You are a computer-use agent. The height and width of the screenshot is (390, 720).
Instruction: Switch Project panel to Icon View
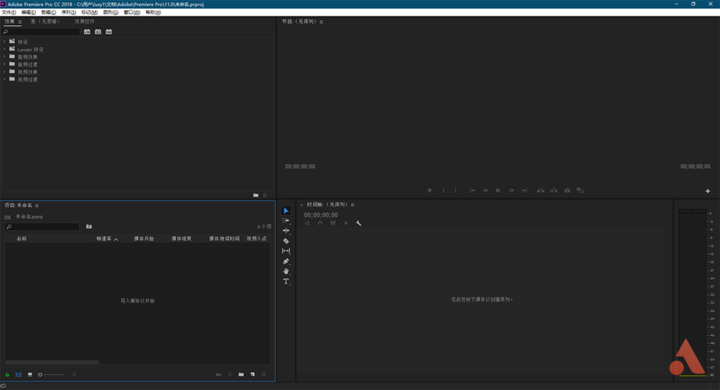[x=30, y=374]
